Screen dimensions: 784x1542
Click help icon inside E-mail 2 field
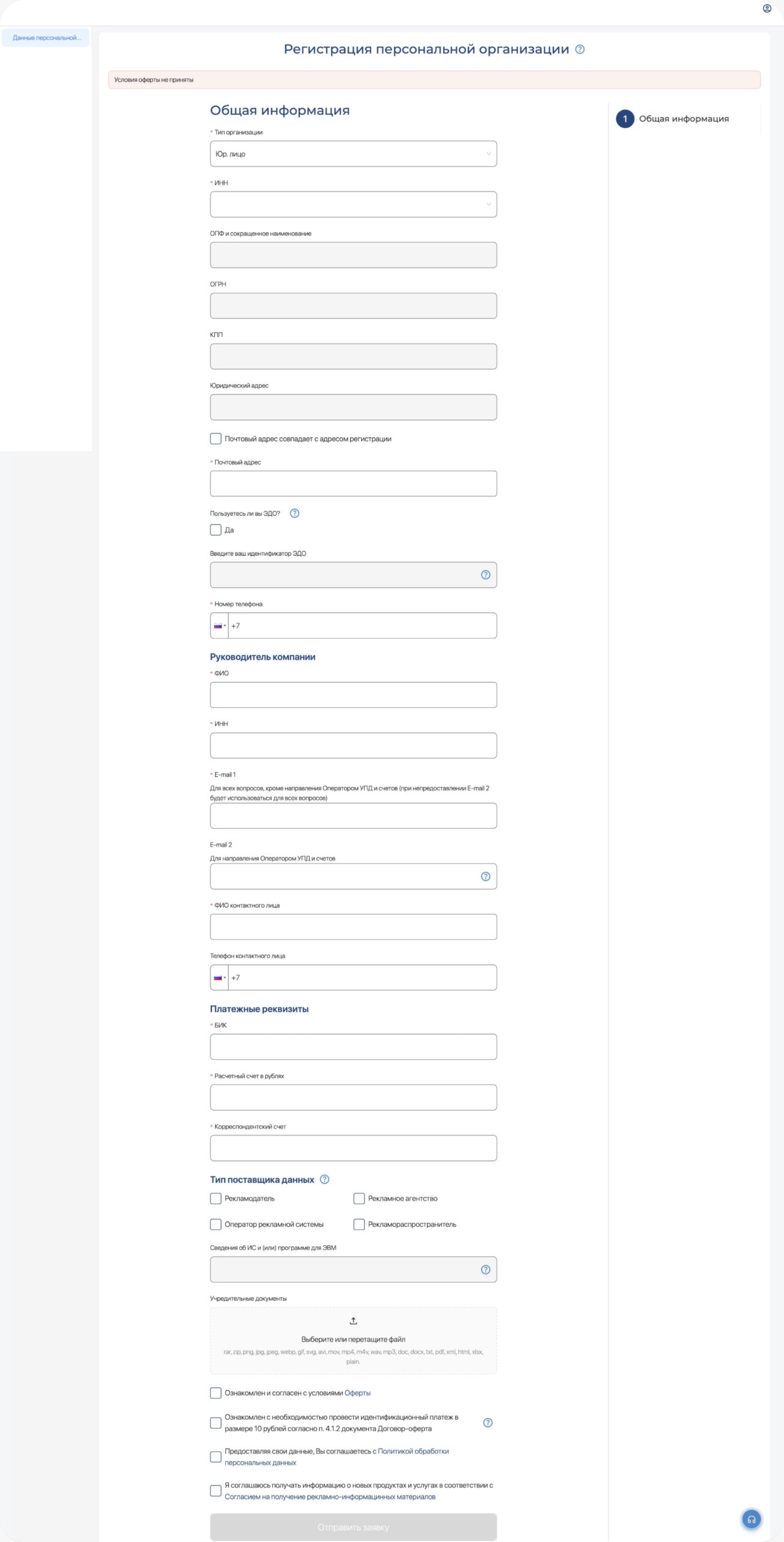[x=485, y=876]
